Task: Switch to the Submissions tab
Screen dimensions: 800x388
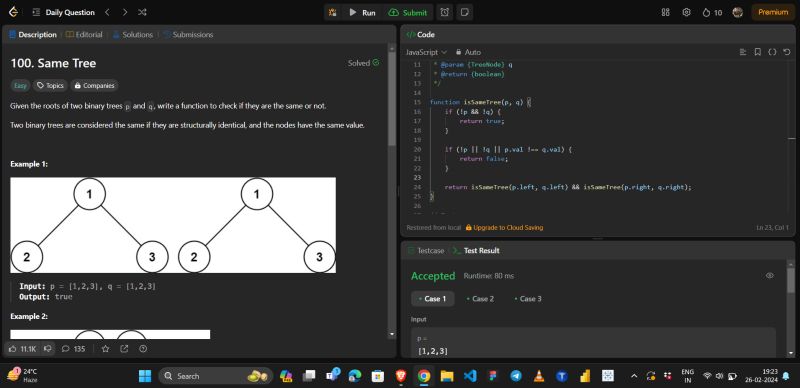Action: pos(188,35)
